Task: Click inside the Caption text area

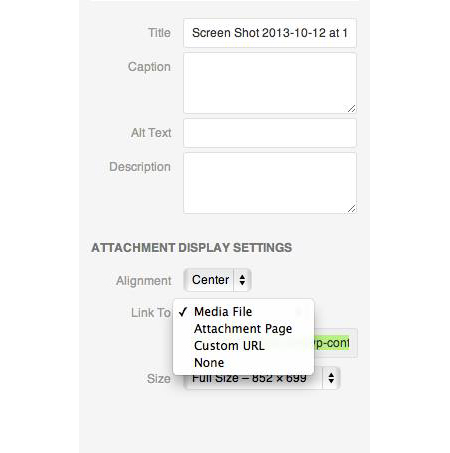Action: pos(270,83)
